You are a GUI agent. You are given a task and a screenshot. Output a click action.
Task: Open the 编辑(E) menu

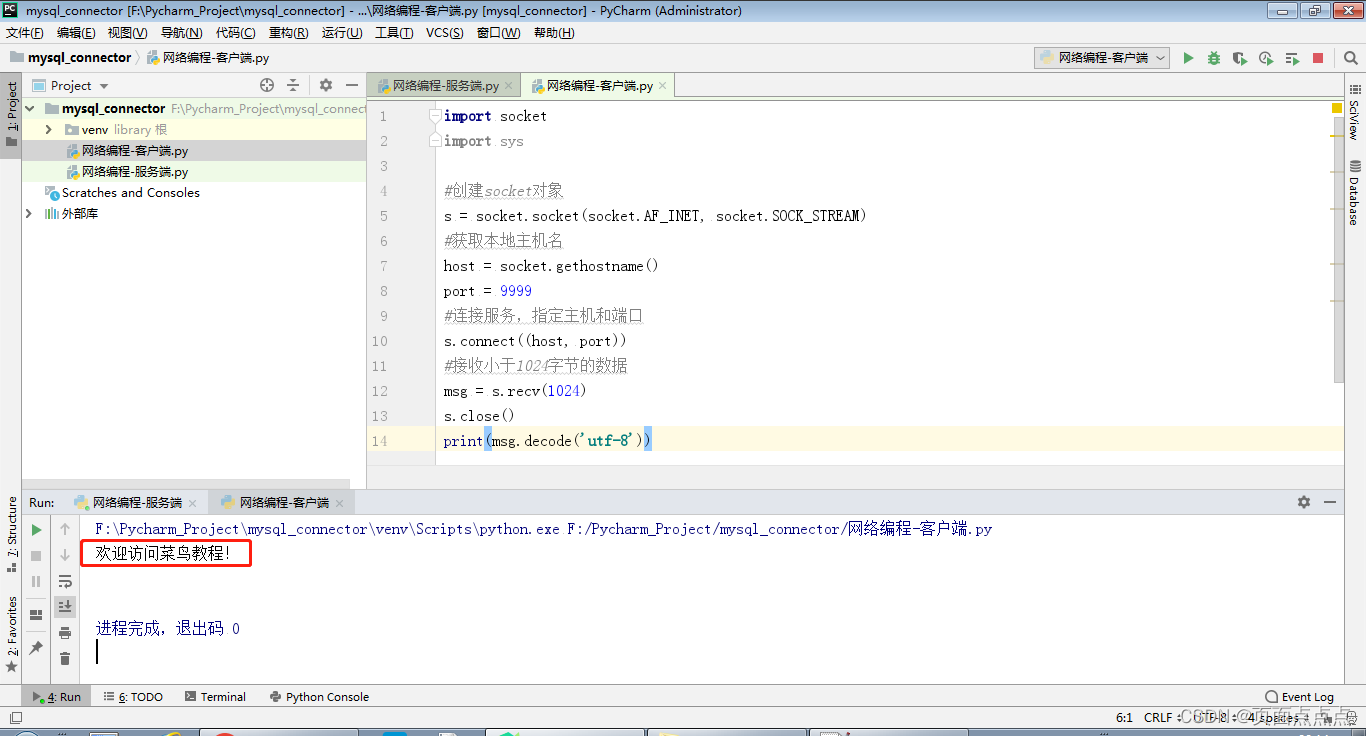click(76, 33)
